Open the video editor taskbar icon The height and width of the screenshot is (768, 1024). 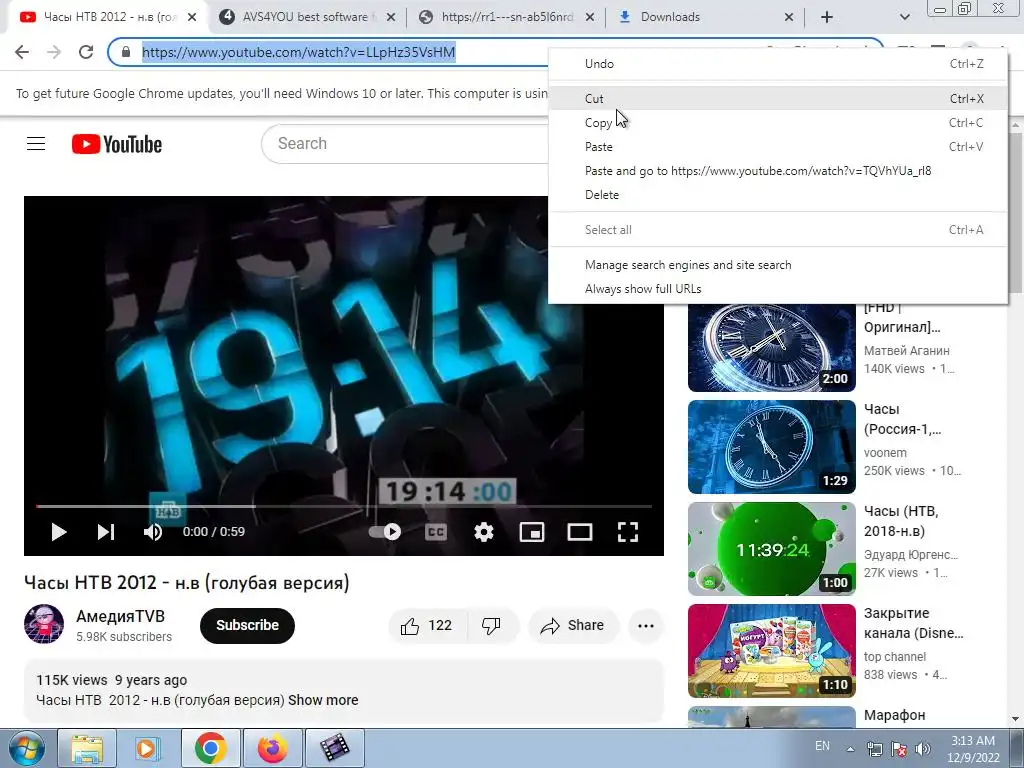coord(334,748)
